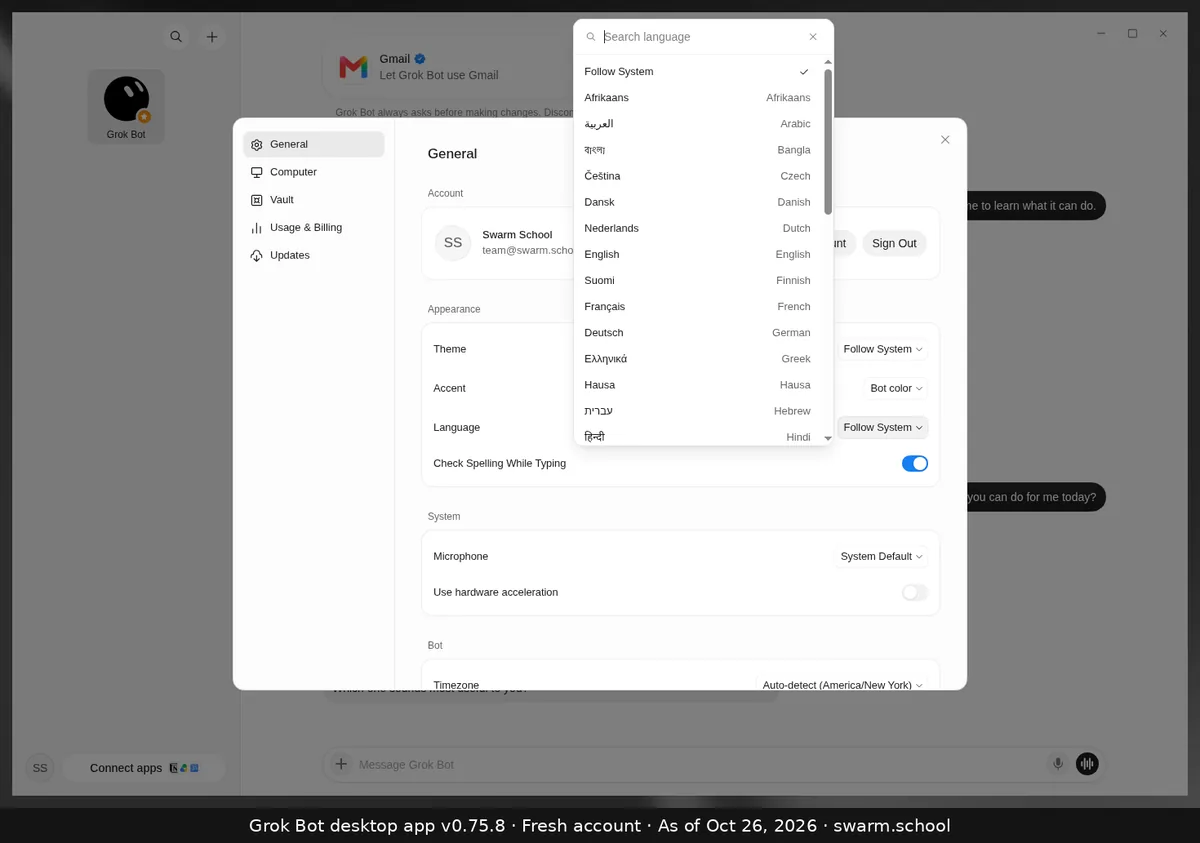Viewport: 1200px width, 843px height.
Task: Click the Vault icon in settings sidebar
Action: pos(257,200)
